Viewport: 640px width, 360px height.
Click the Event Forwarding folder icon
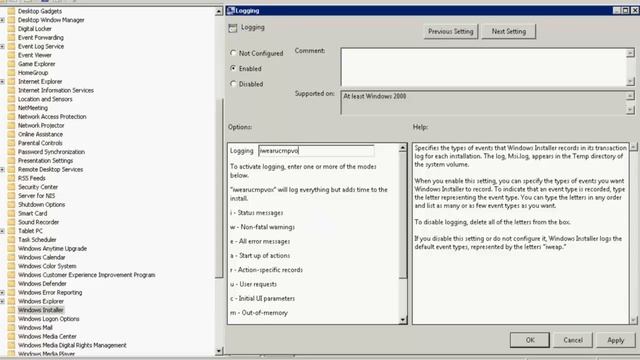click(11, 38)
